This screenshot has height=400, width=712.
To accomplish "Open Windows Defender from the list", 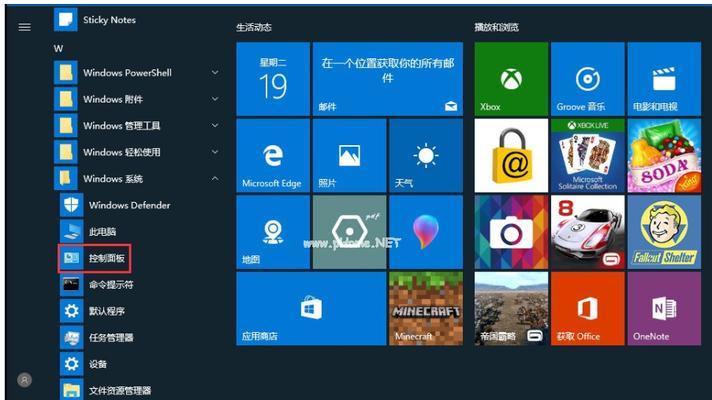I will pos(115,205).
